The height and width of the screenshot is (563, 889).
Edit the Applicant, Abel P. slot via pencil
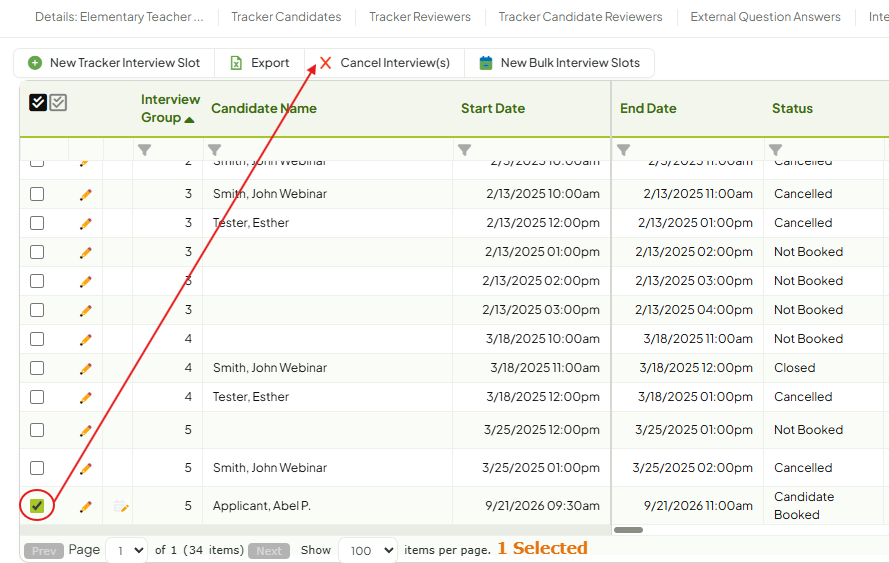86,506
